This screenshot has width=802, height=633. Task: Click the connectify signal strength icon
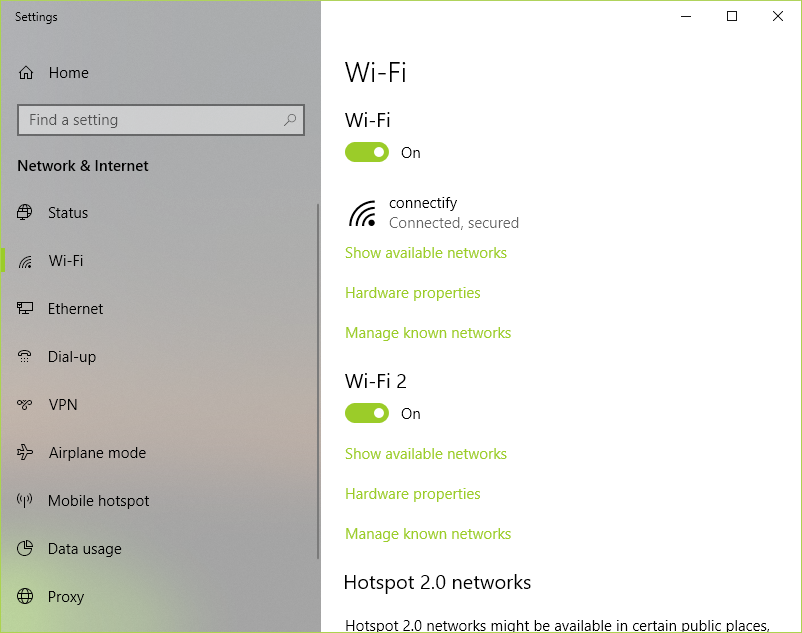tap(360, 211)
